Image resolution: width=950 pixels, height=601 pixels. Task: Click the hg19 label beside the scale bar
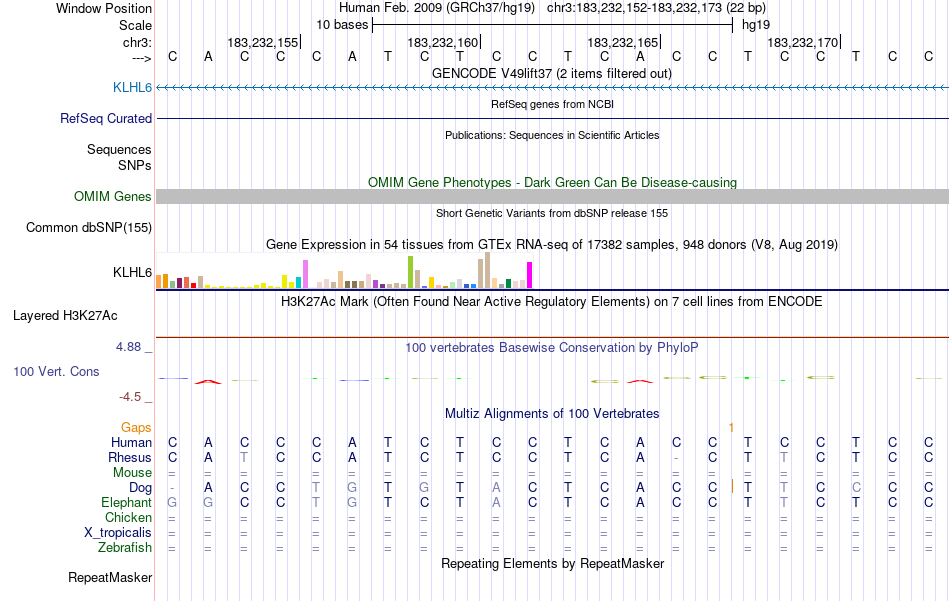point(756,25)
